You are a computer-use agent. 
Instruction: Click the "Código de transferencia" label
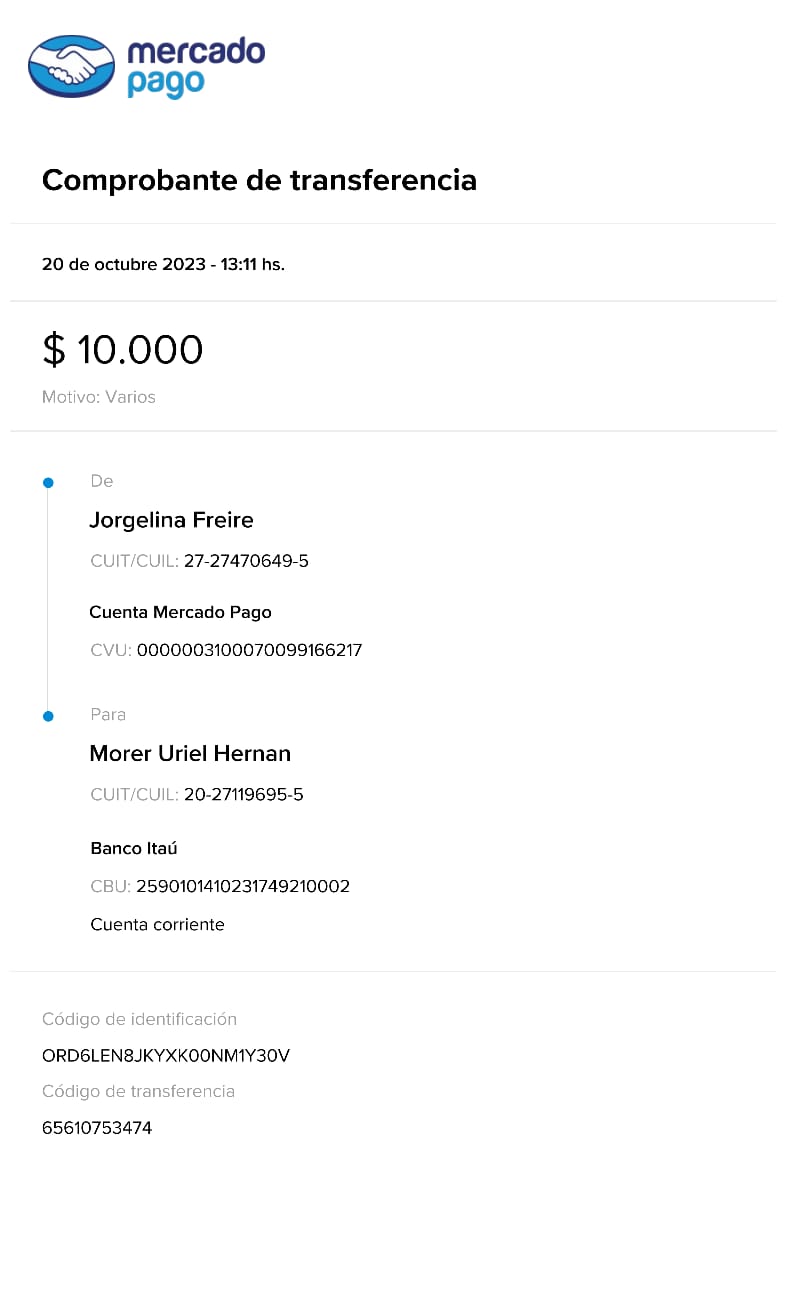[138, 1091]
